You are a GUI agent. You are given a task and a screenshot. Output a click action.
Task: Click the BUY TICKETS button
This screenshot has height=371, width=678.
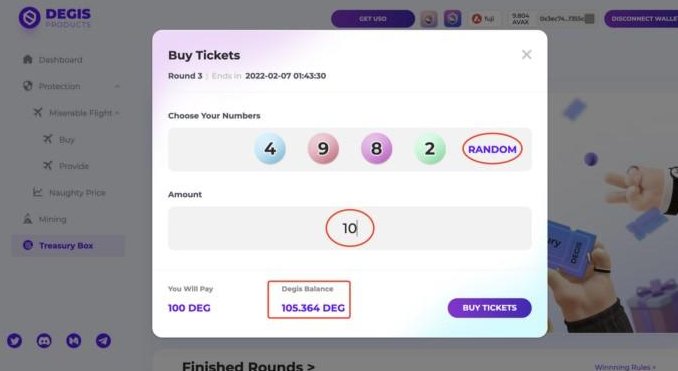coord(489,308)
